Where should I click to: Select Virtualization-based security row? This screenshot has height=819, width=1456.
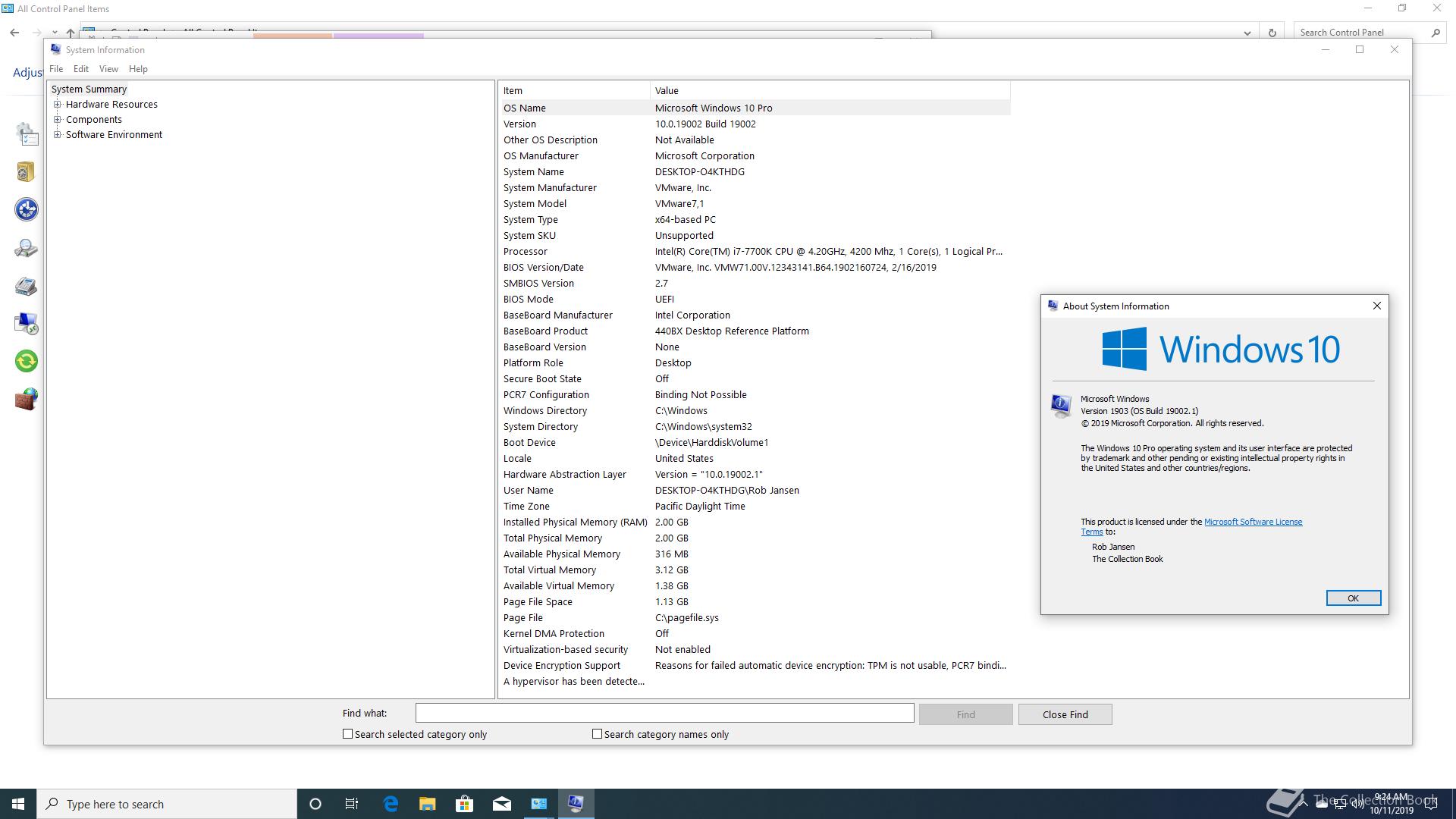[x=755, y=649]
